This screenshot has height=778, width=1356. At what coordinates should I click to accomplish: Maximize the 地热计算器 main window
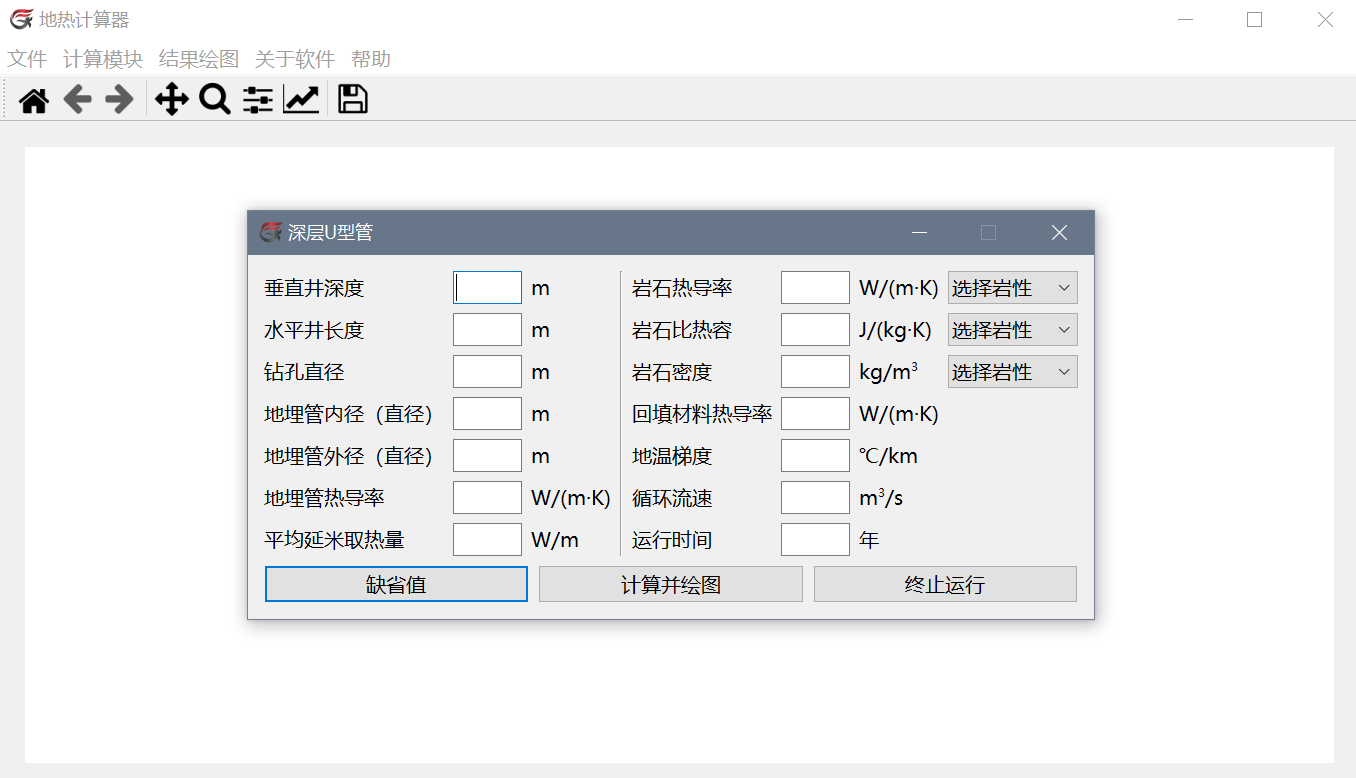tap(1254, 19)
